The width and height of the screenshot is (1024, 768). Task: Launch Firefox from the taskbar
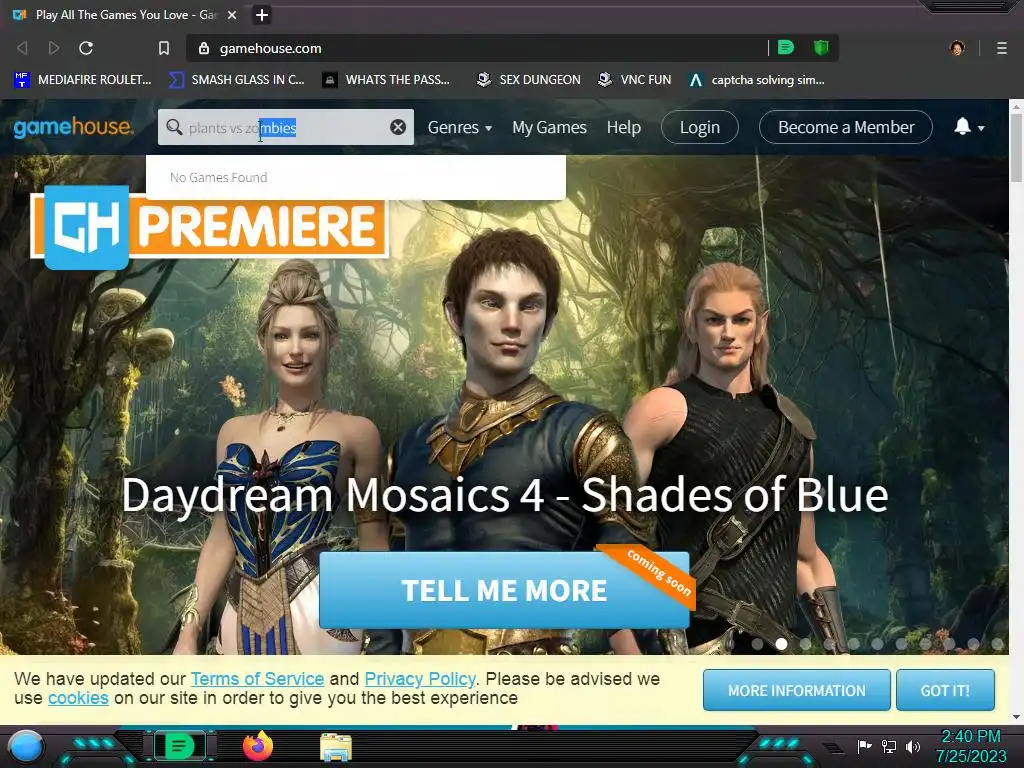[258, 746]
